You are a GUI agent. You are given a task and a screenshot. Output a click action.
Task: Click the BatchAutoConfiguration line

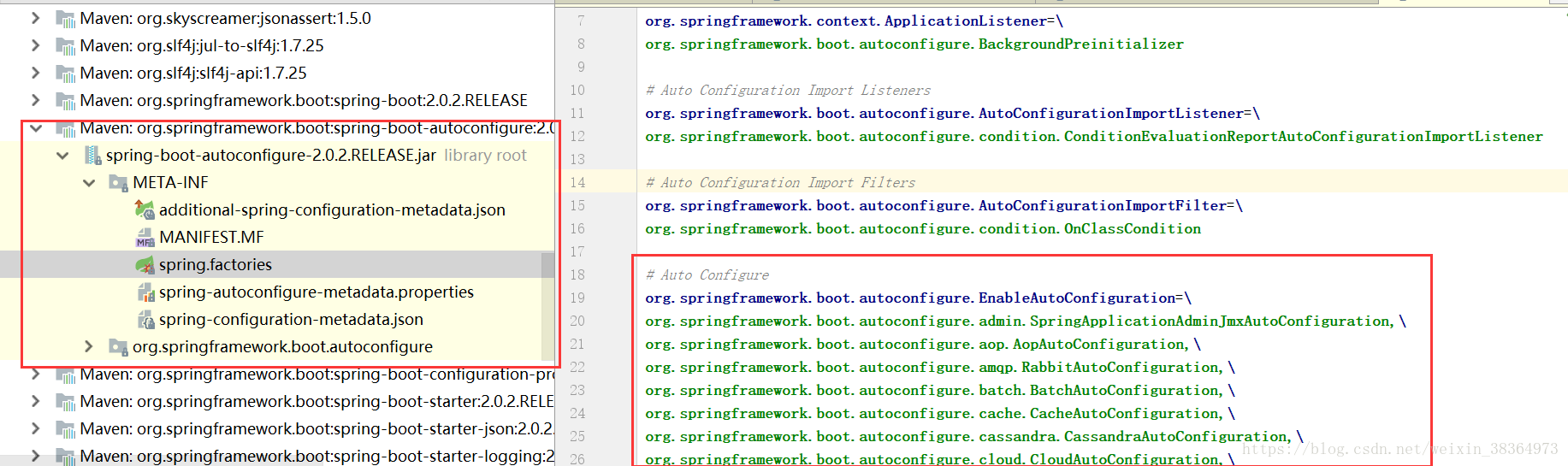pos(940,390)
